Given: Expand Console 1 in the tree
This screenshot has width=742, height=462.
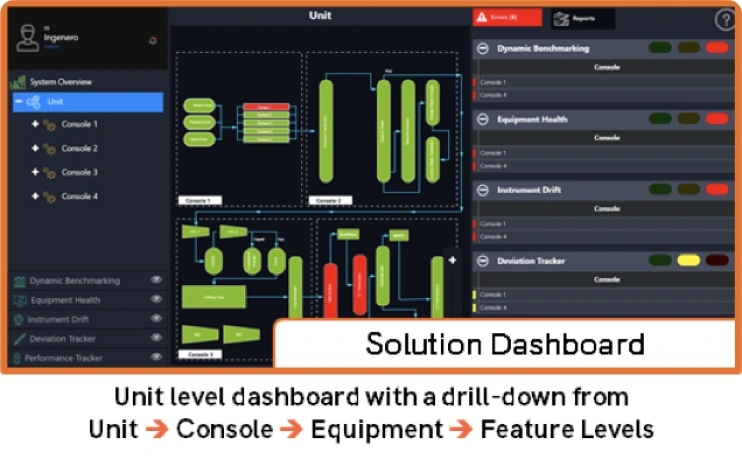Looking at the screenshot, I should [x=34, y=124].
